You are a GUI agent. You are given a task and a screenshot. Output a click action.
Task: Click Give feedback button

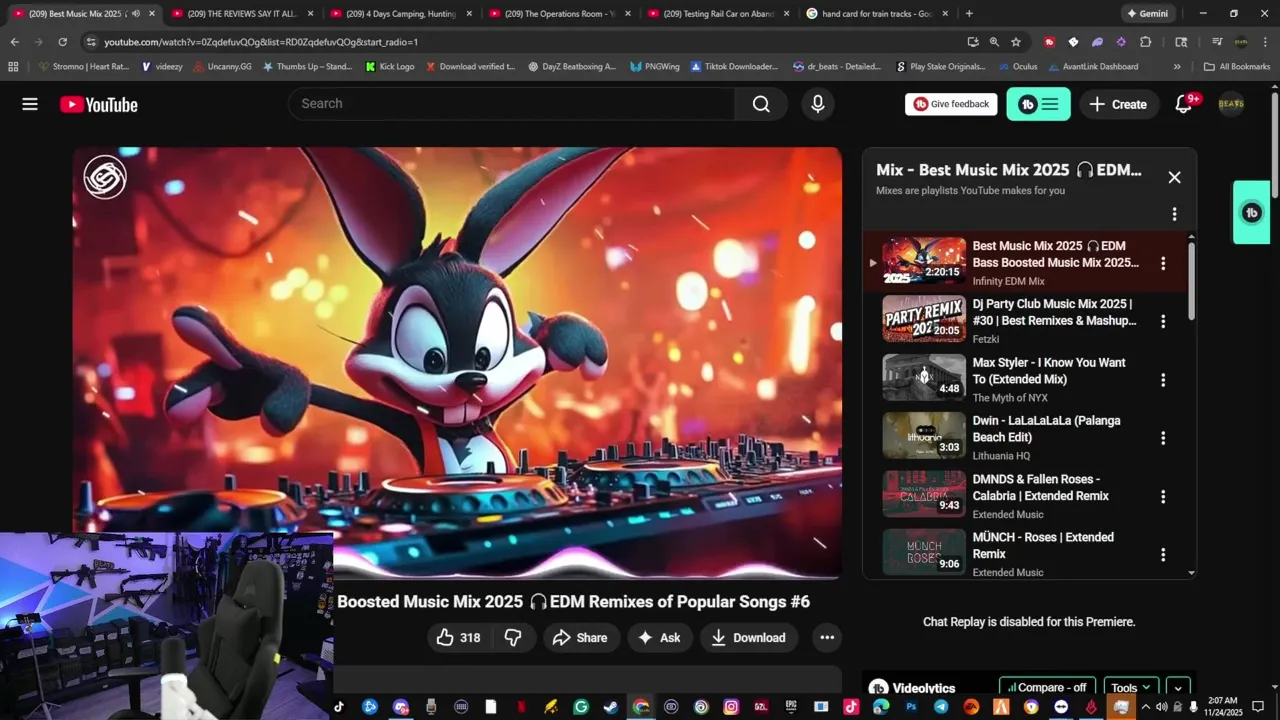[x=951, y=104]
